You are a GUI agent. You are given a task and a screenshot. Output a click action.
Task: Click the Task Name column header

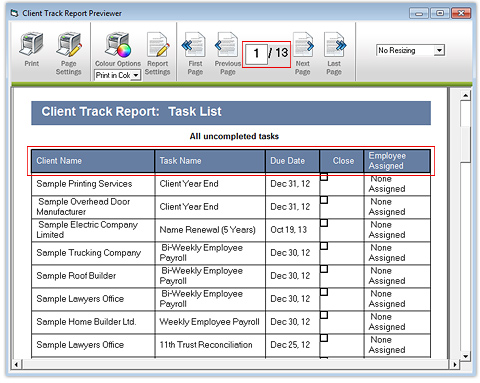[x=210, y=161]
